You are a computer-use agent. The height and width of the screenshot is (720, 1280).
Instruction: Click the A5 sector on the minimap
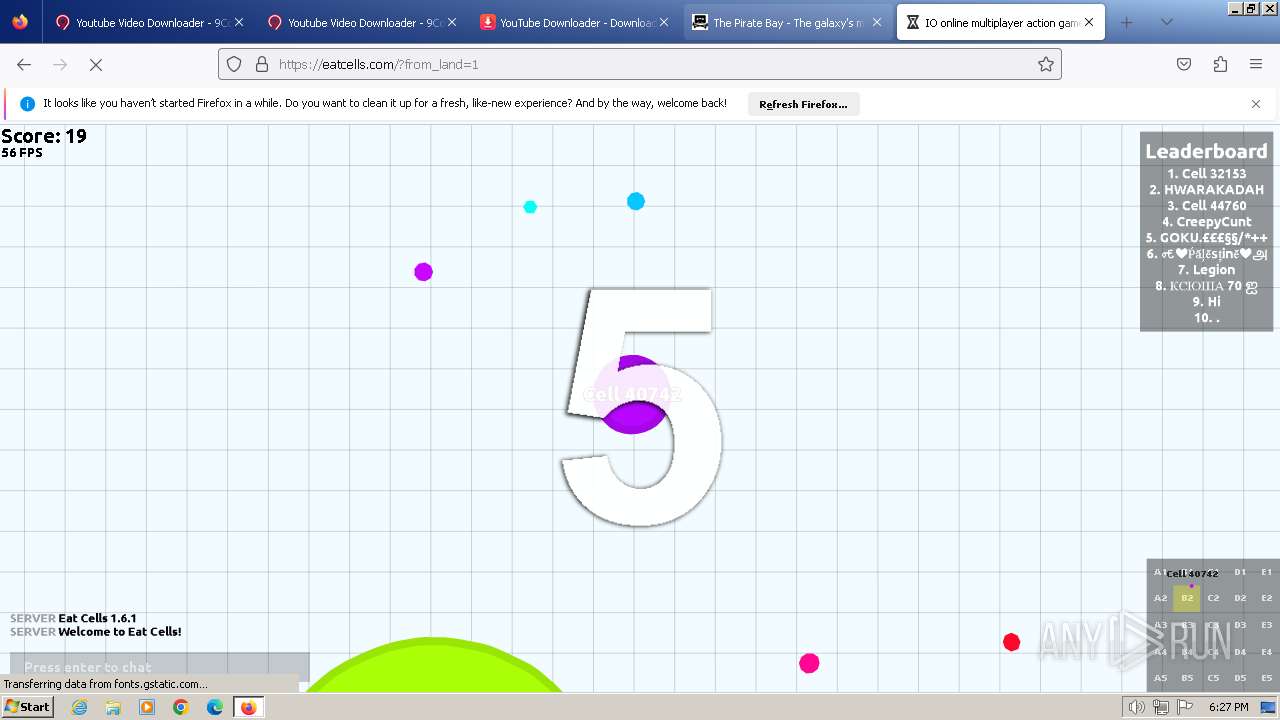pyautogui.click(x=1160, y=678)
